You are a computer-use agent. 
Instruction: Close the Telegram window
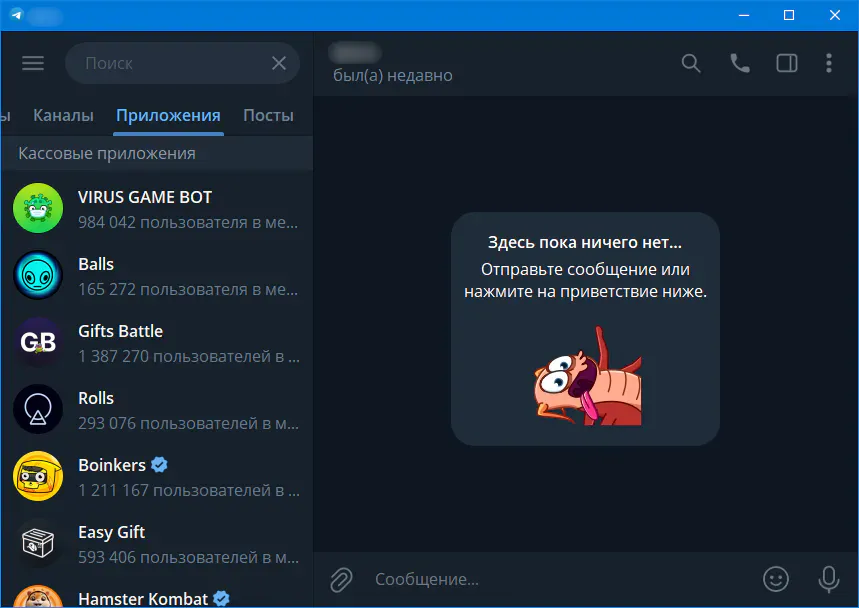pyautogui.click(x=834, y=15)
